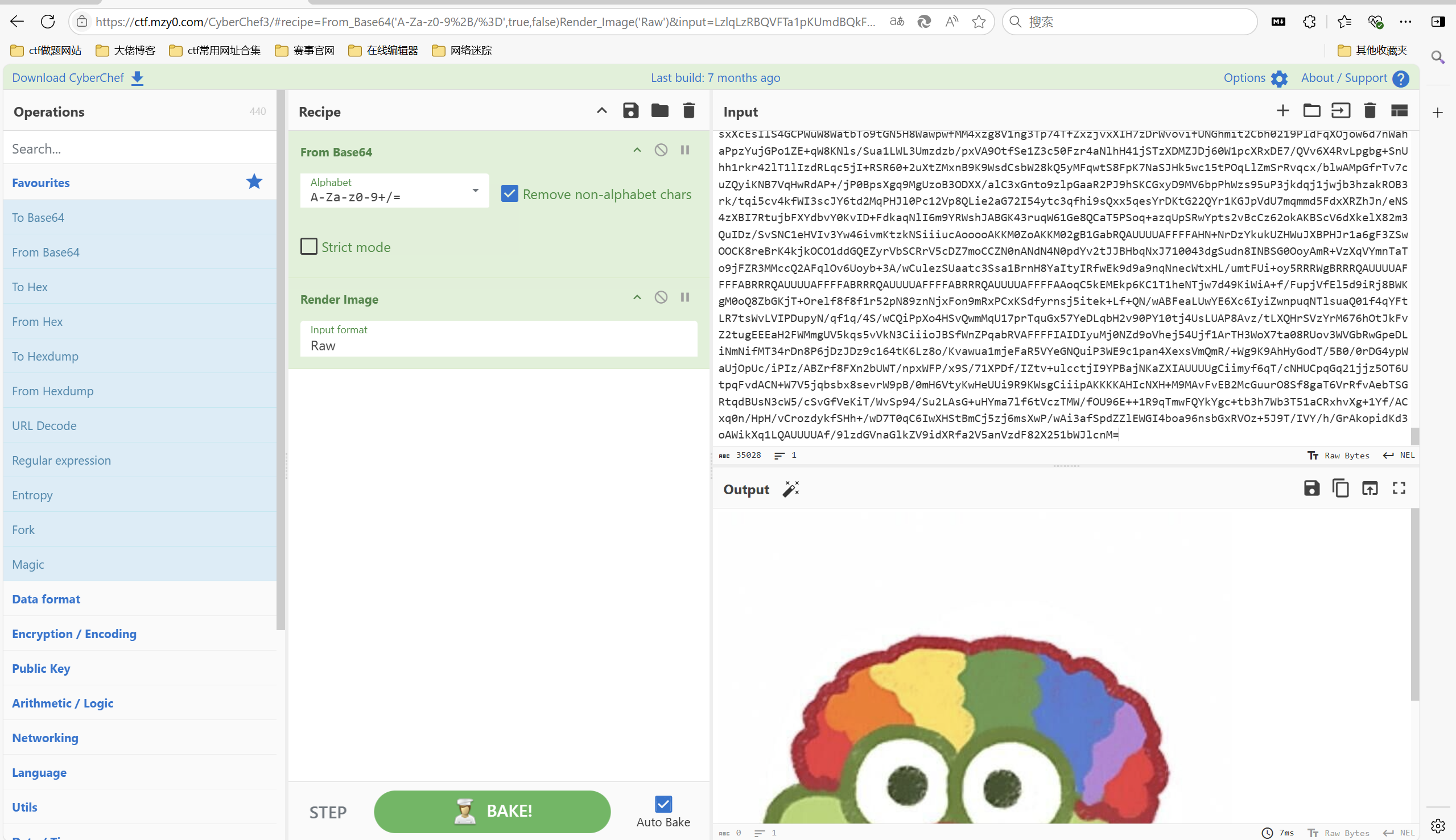Open browser sidebar settings gear
This screenshot has width=1456, height=840.
point(1438,826)
